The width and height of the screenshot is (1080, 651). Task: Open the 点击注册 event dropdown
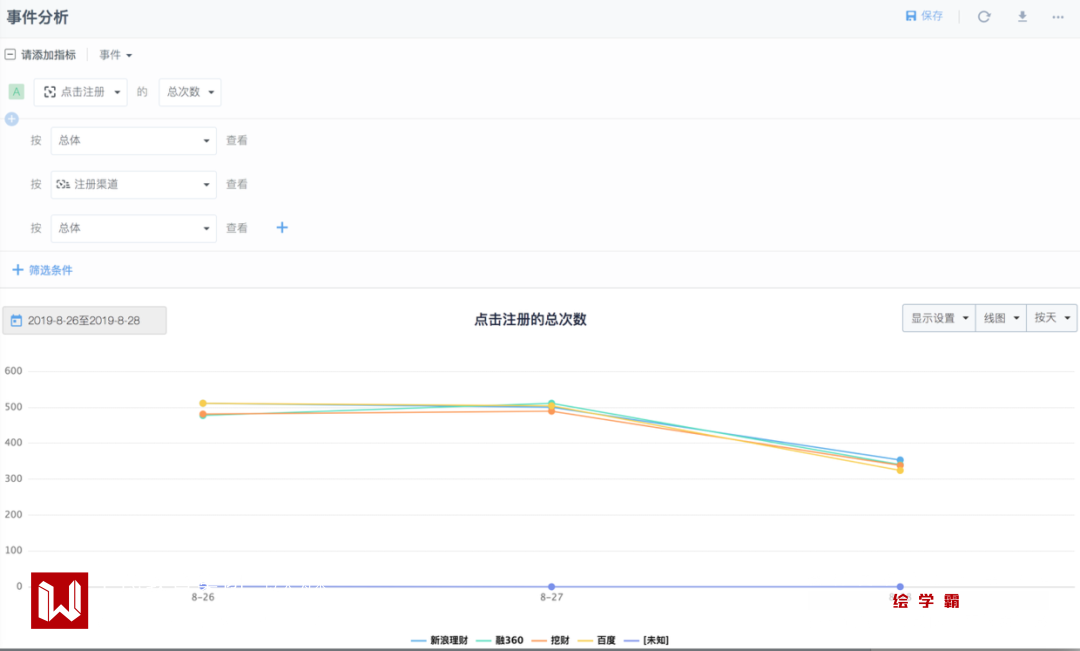[81, 92]
